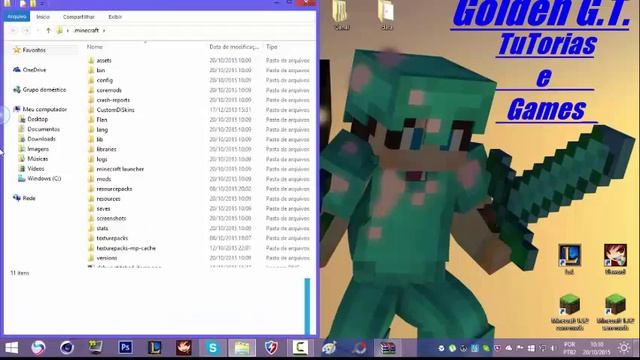Click .minecraft in the address path
The width and height of the screenshot is (640, 360).
click(x=86, y=30)
